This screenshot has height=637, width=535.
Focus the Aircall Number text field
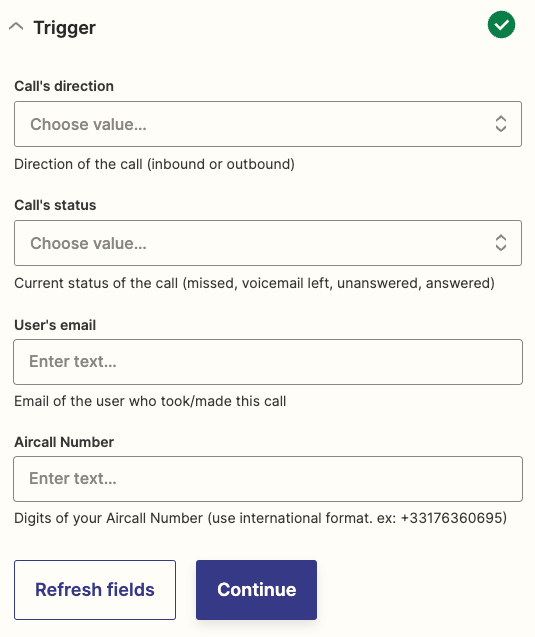click(x=268, y=479)
